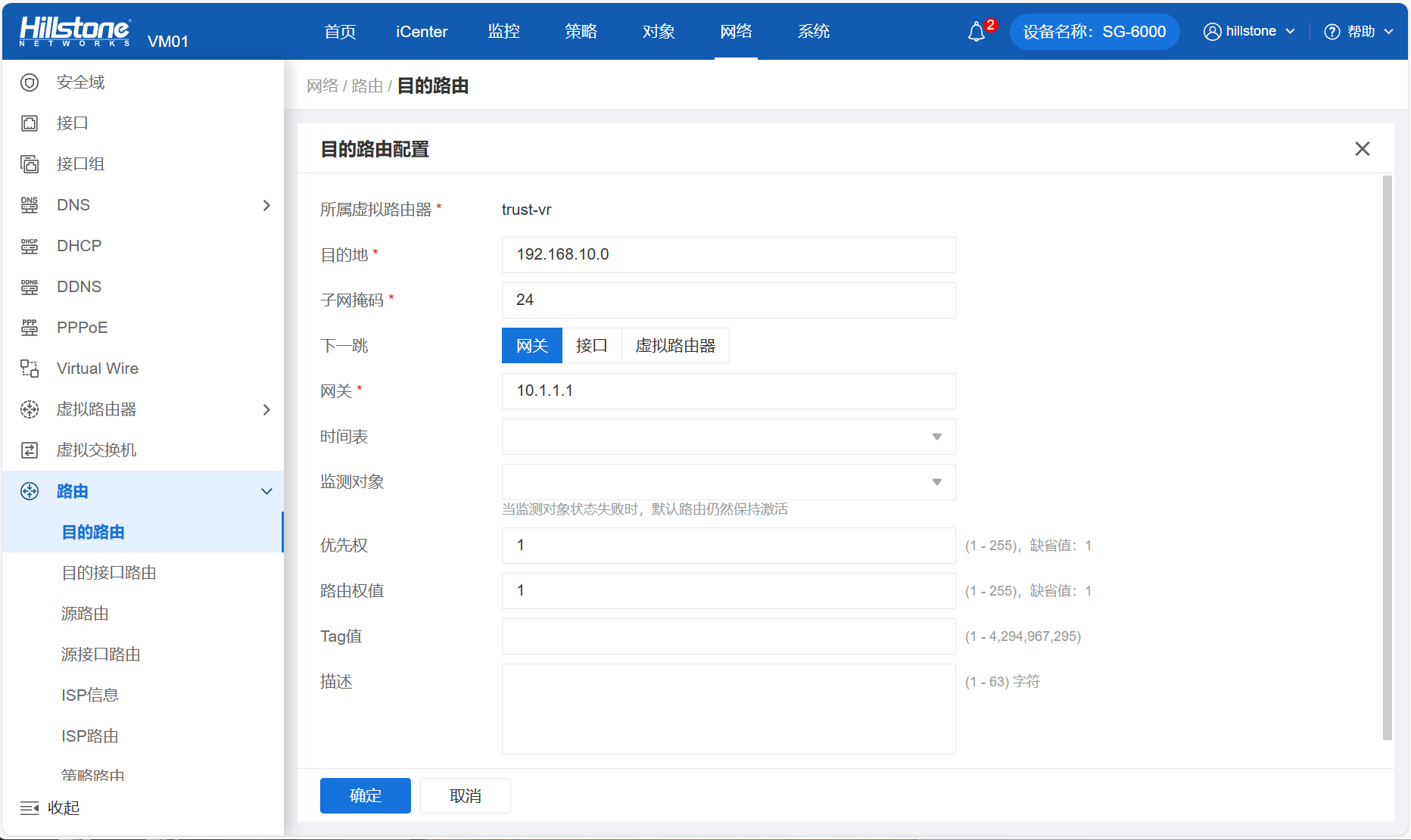Click the PPPoE sidebar icon
Screen dimensions: 1411x840
[30, 328]
